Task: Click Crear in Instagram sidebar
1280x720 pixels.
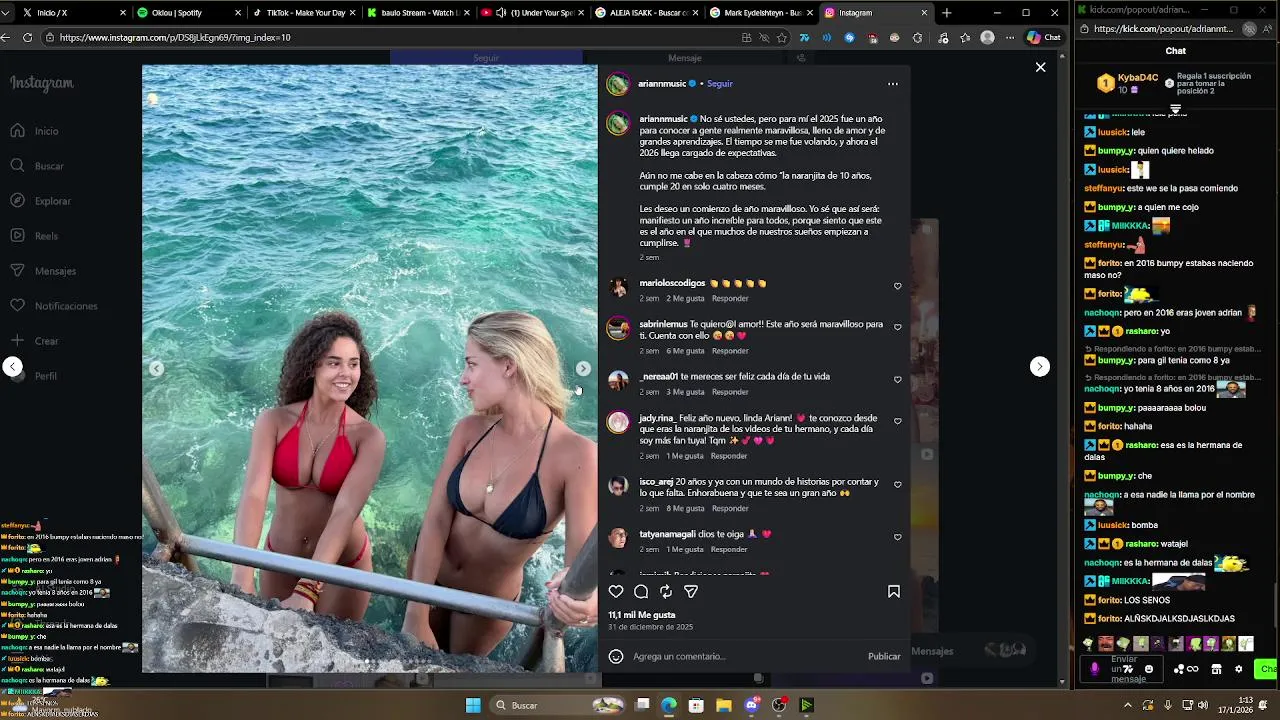Action: click(35, 341)
